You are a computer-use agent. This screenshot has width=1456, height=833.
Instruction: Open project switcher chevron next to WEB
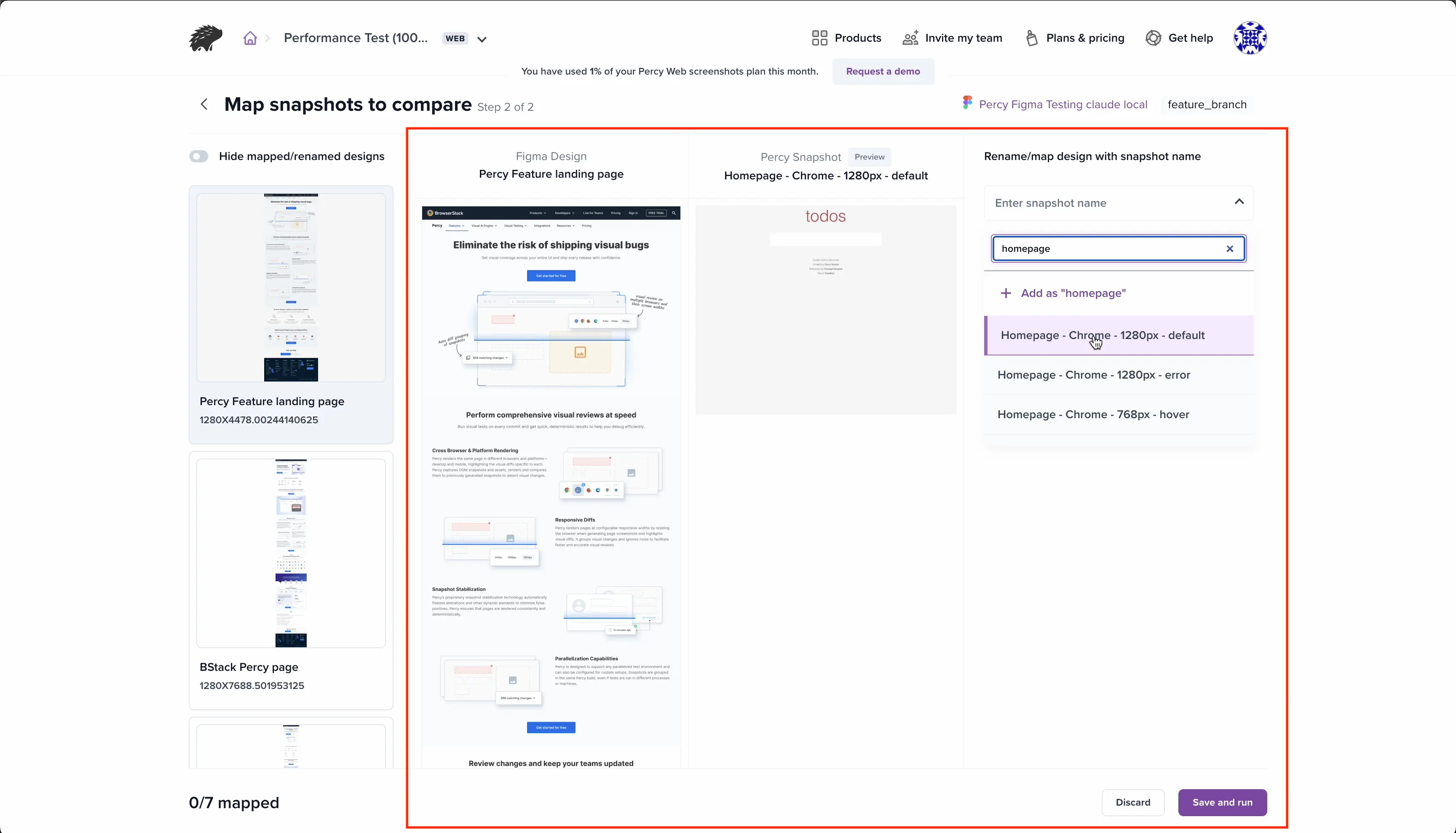point(482,40)
